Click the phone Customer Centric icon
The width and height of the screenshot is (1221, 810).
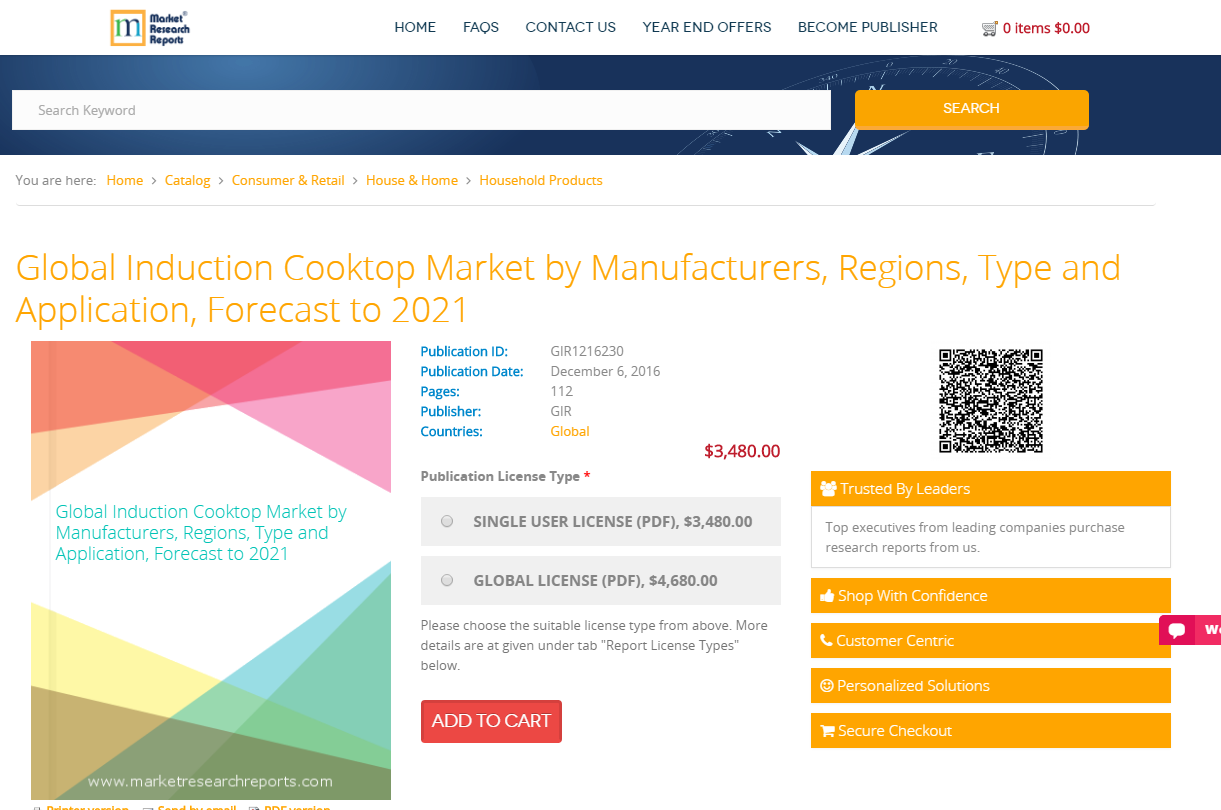[826, 641]
